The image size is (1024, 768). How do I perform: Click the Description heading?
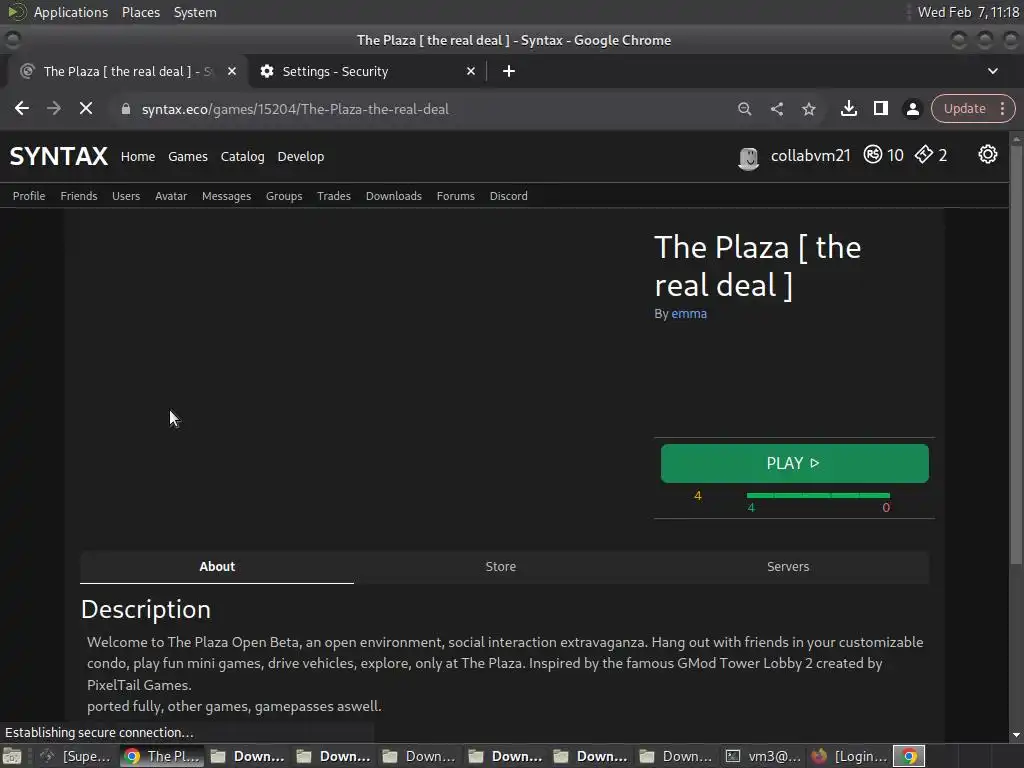tap(146, 609)
